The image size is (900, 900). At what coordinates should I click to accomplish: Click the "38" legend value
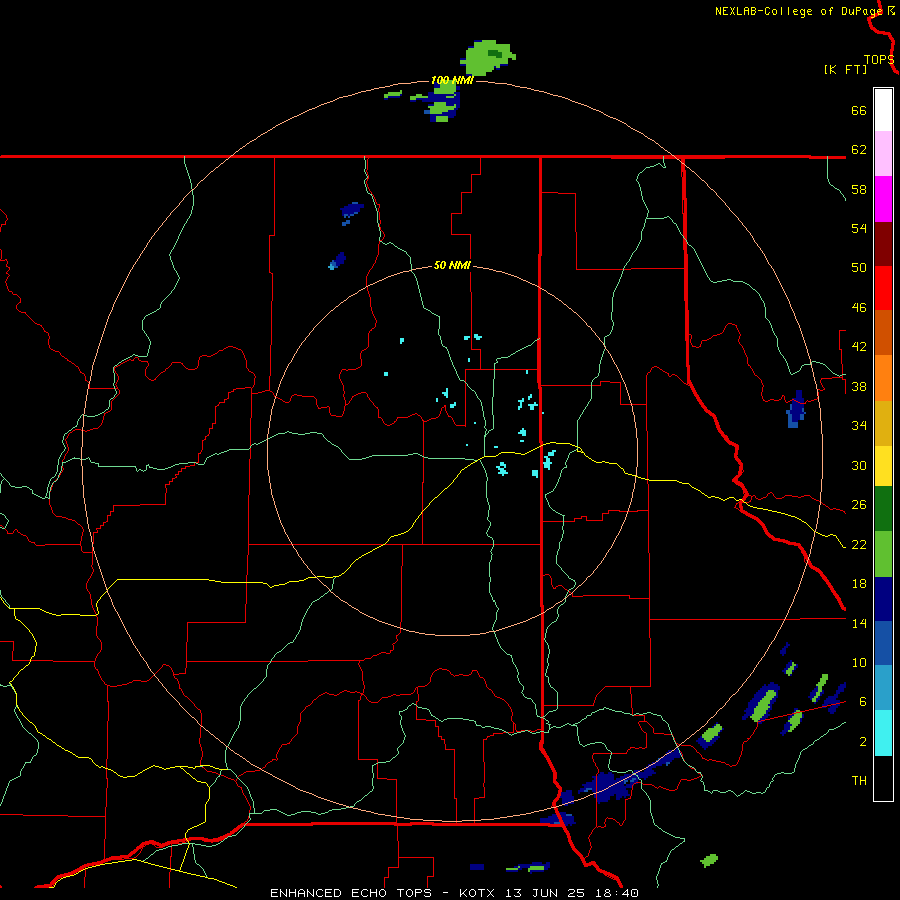click(859, 386)
